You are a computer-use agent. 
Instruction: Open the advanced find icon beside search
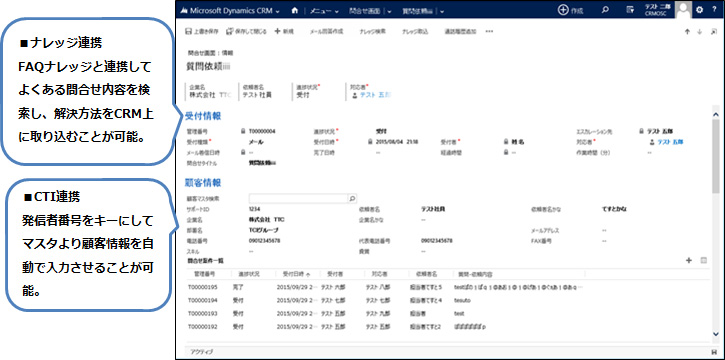coord(629,10)
